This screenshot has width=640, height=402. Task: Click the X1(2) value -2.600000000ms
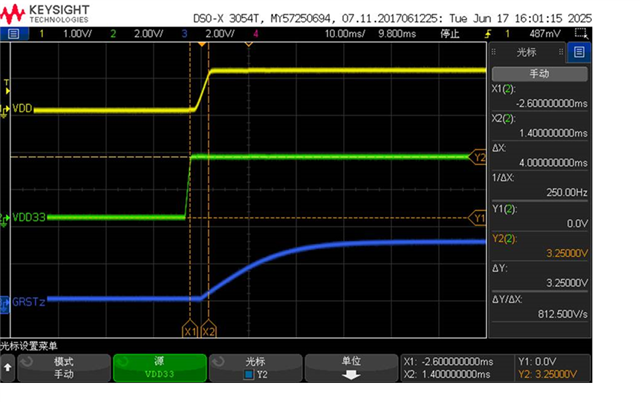pyautogui.click(x=551, y=104)
